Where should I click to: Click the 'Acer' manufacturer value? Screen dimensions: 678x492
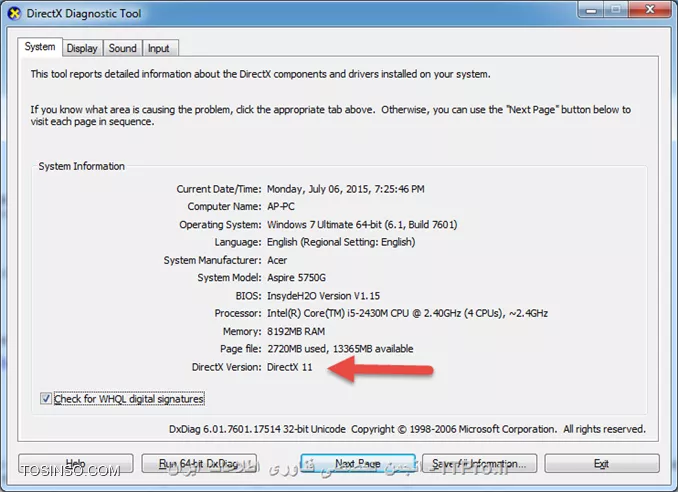pos(277,260)
